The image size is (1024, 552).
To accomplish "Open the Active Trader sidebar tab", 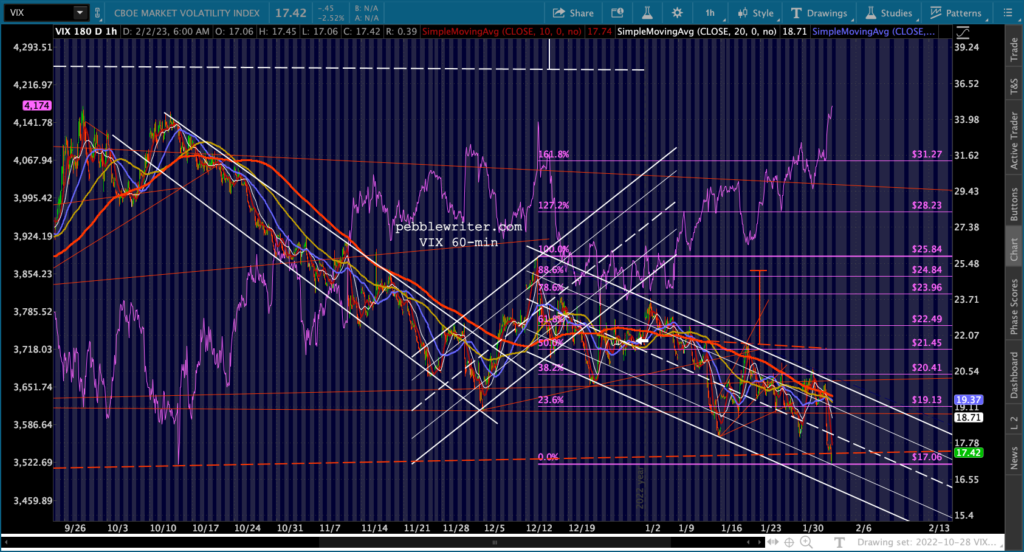I will [x=1014, y=140].
